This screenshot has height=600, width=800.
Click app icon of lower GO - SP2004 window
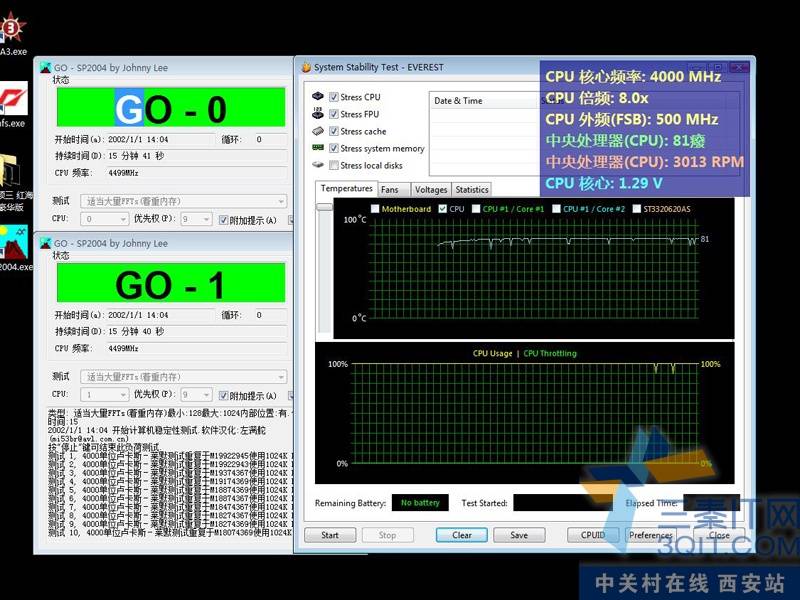click(45, 243)
